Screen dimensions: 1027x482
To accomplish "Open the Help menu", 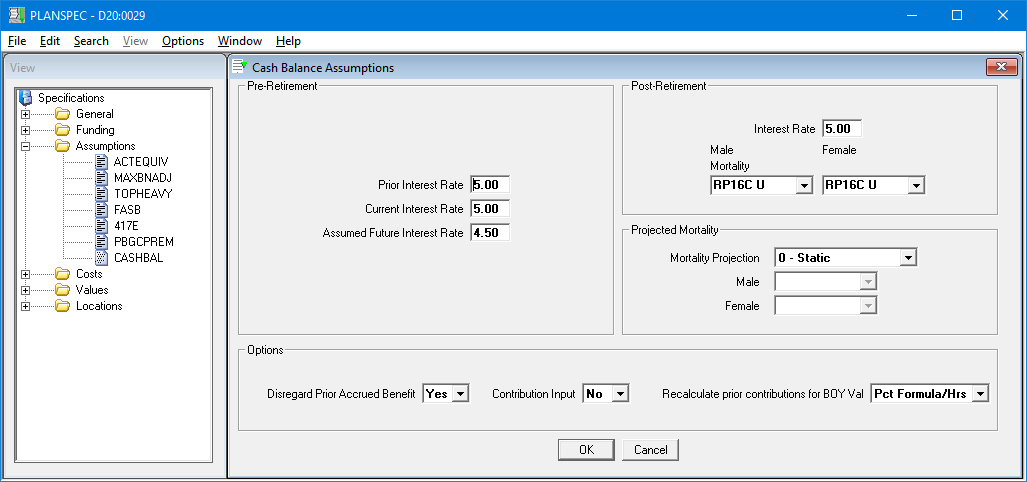I will [x=288, y=41].
